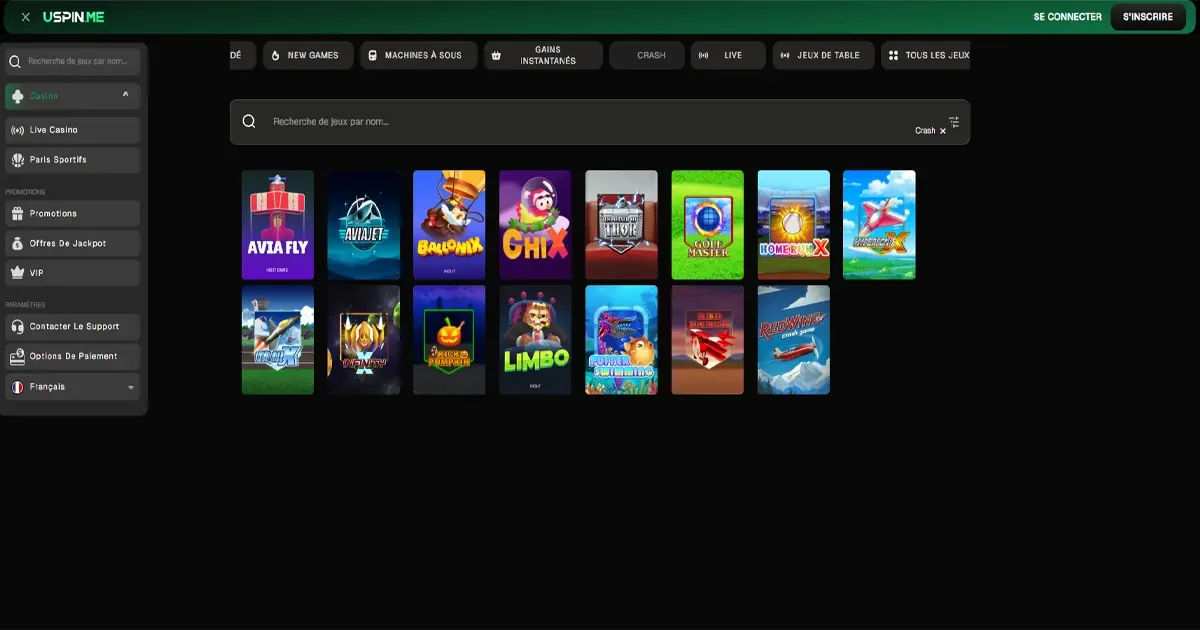Image resolution: width=1200 pixels, height=630 pixels.
Task: Click the Gains Instantanés basket icon
Action: click(496, 55)
